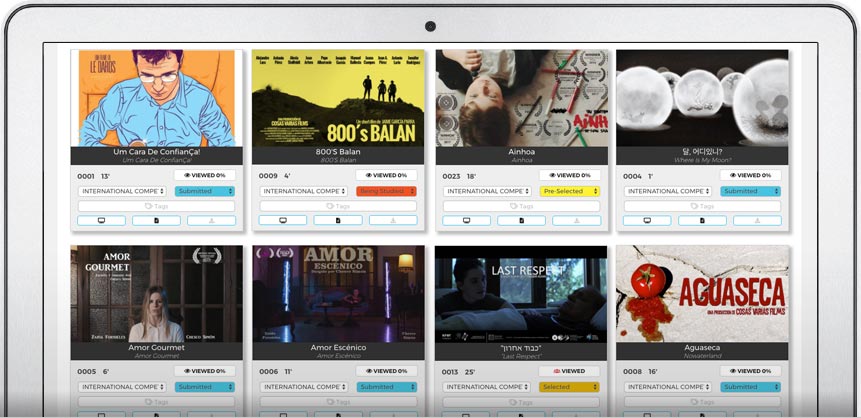Click the document icon for Um Cara De Confiança

pyautogui.click(x=156, y=220)
